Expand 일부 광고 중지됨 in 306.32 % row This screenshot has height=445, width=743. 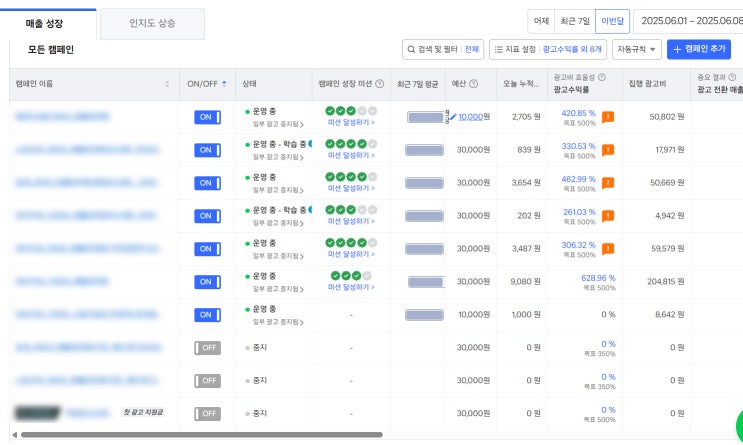pos(278,256)
